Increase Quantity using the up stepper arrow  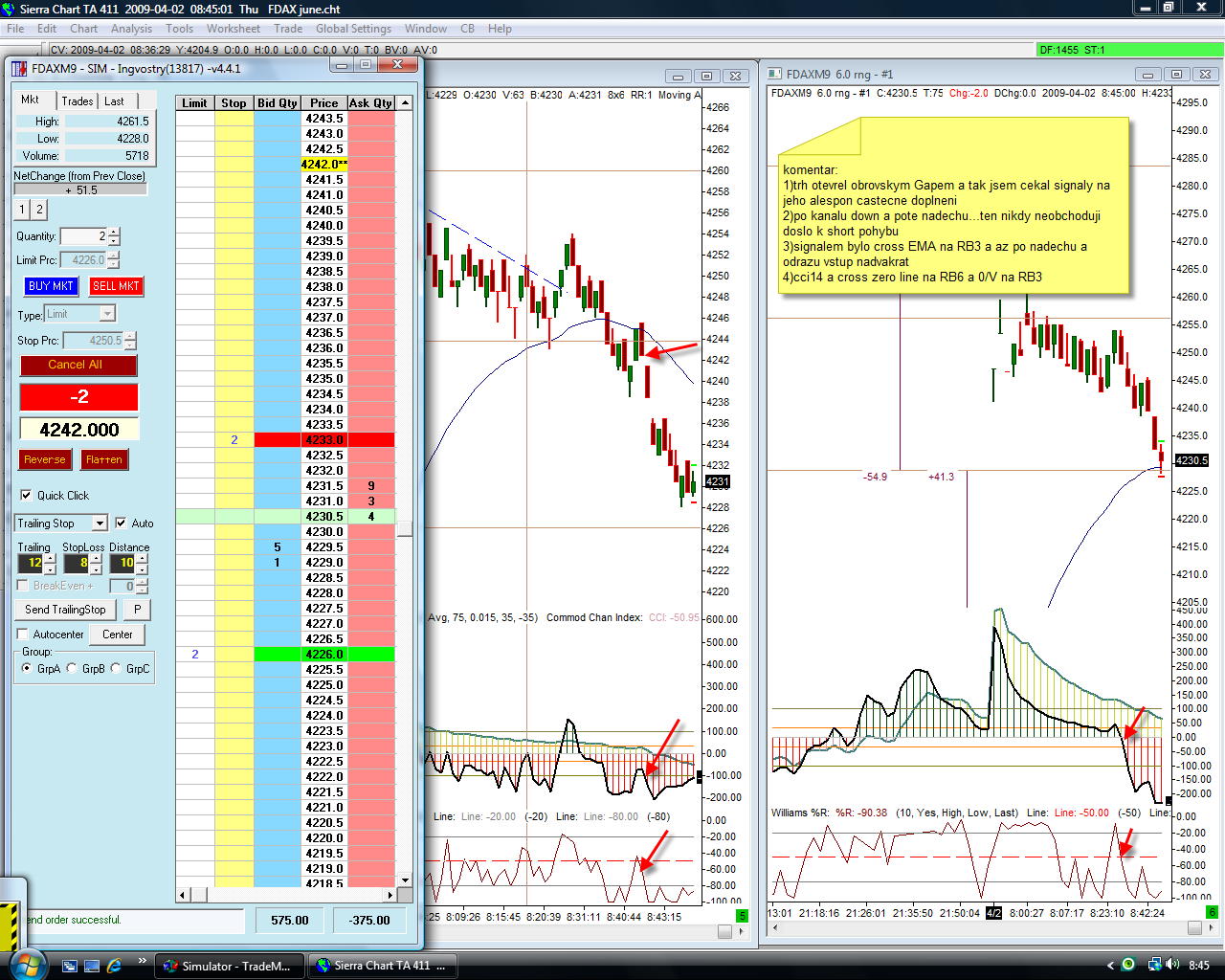(114, 232)
